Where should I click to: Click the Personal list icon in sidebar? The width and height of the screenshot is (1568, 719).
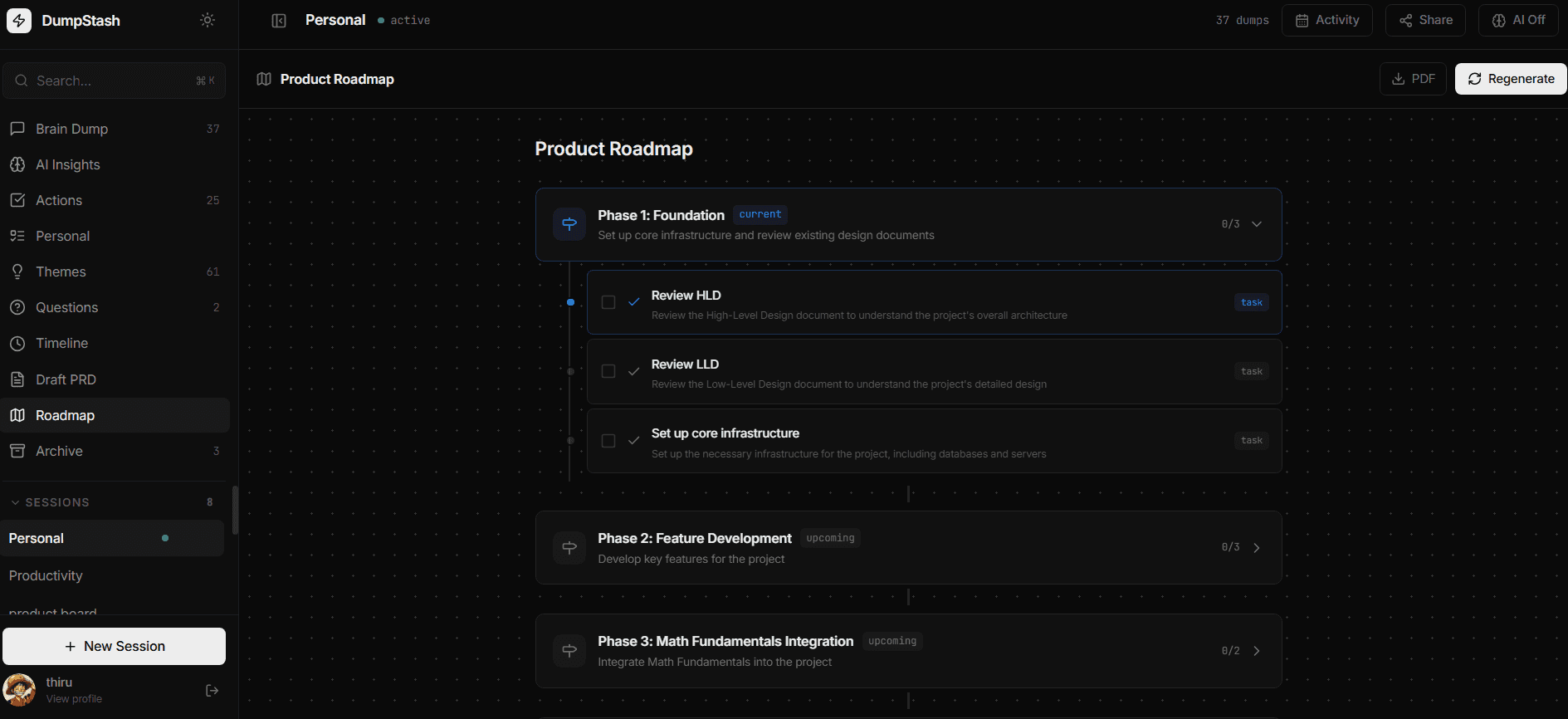17,236
